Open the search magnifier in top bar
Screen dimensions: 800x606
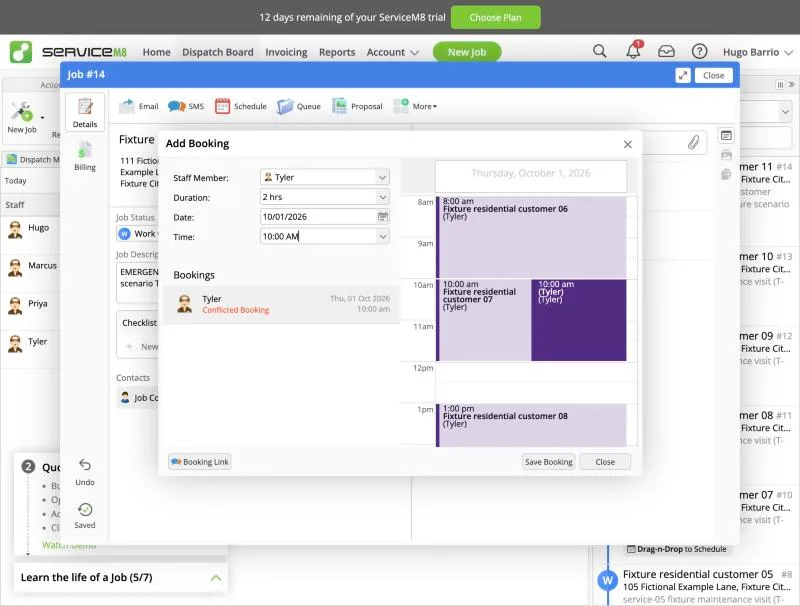pos(599,51)
